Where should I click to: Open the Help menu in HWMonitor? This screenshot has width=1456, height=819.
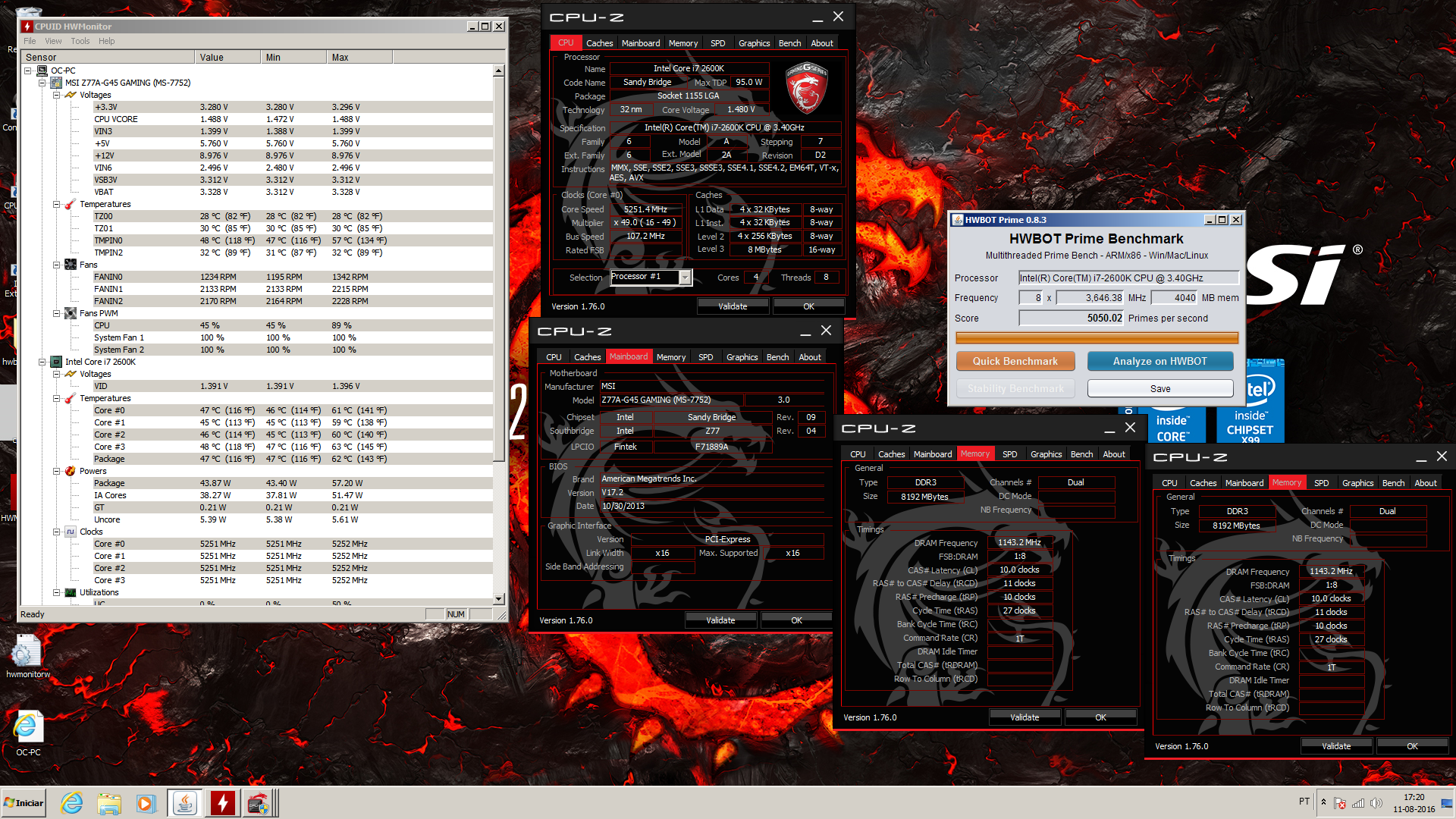point(107,41)
